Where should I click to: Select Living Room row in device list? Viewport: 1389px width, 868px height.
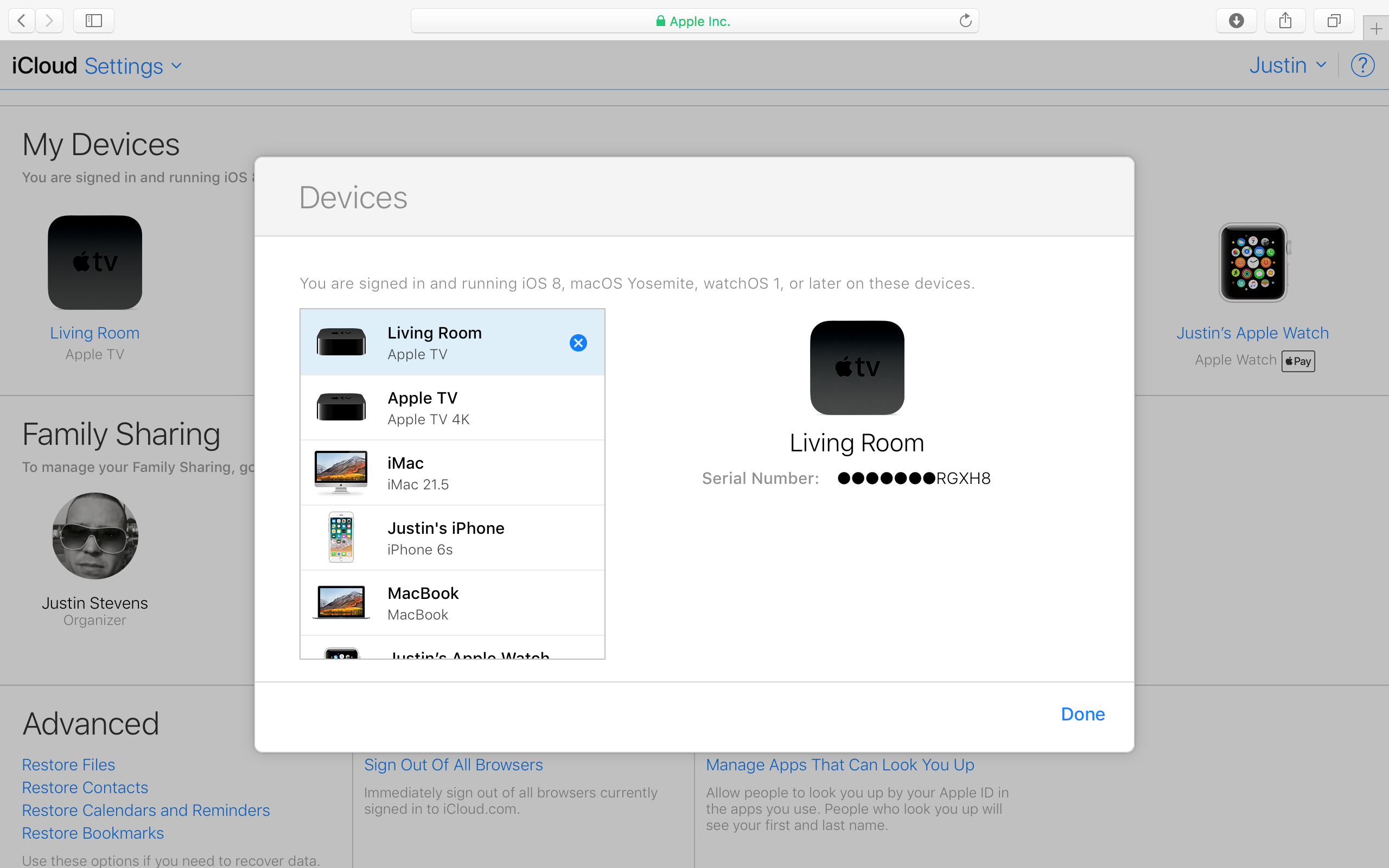pyautogui.click(x=453, y=342)
